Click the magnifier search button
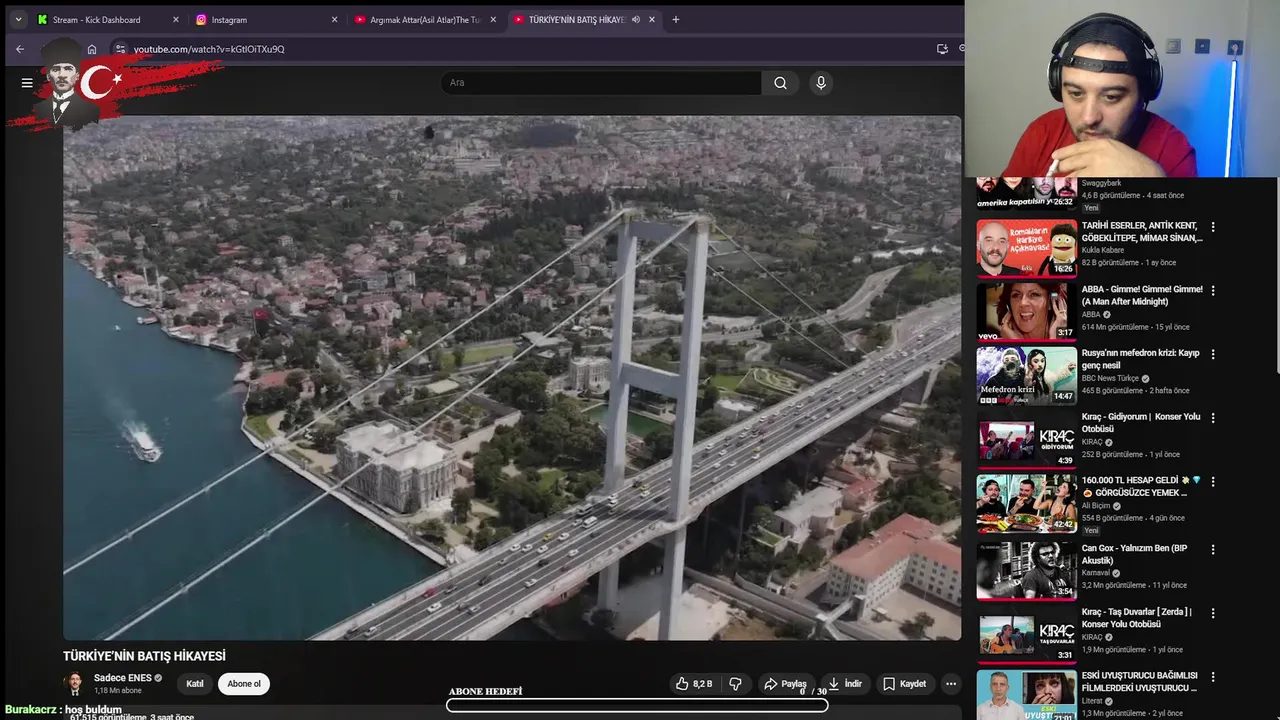The image size is (1280, 720). pos(780,83)
